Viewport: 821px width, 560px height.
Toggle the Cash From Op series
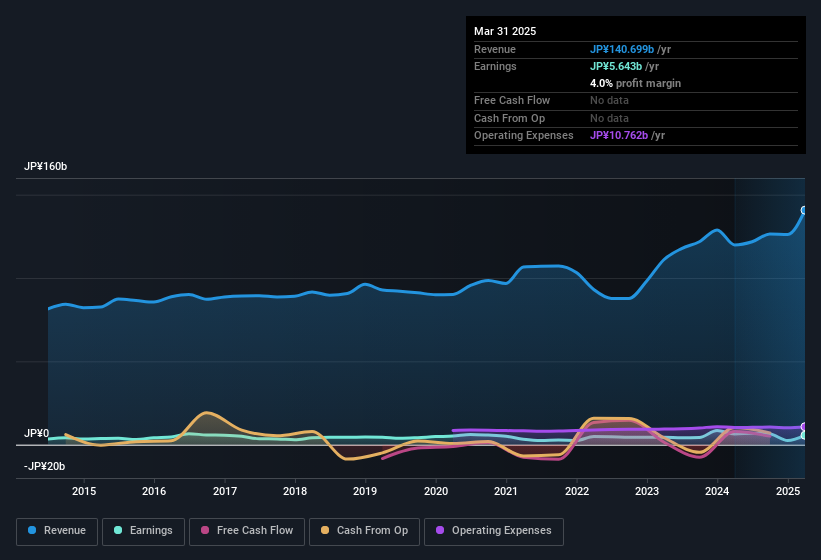364,531
